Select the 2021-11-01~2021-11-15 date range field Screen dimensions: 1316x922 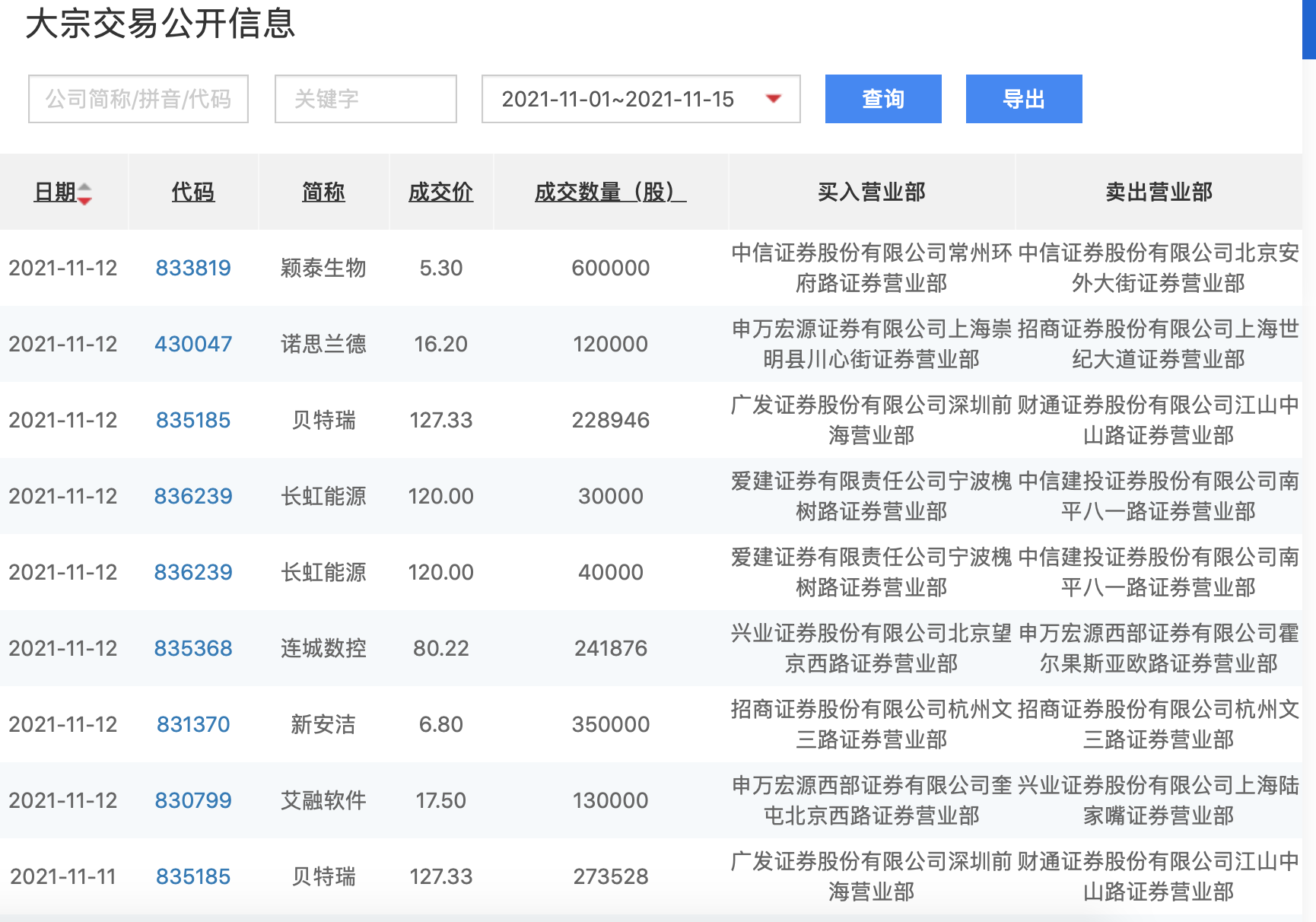[x=618, y=99]
